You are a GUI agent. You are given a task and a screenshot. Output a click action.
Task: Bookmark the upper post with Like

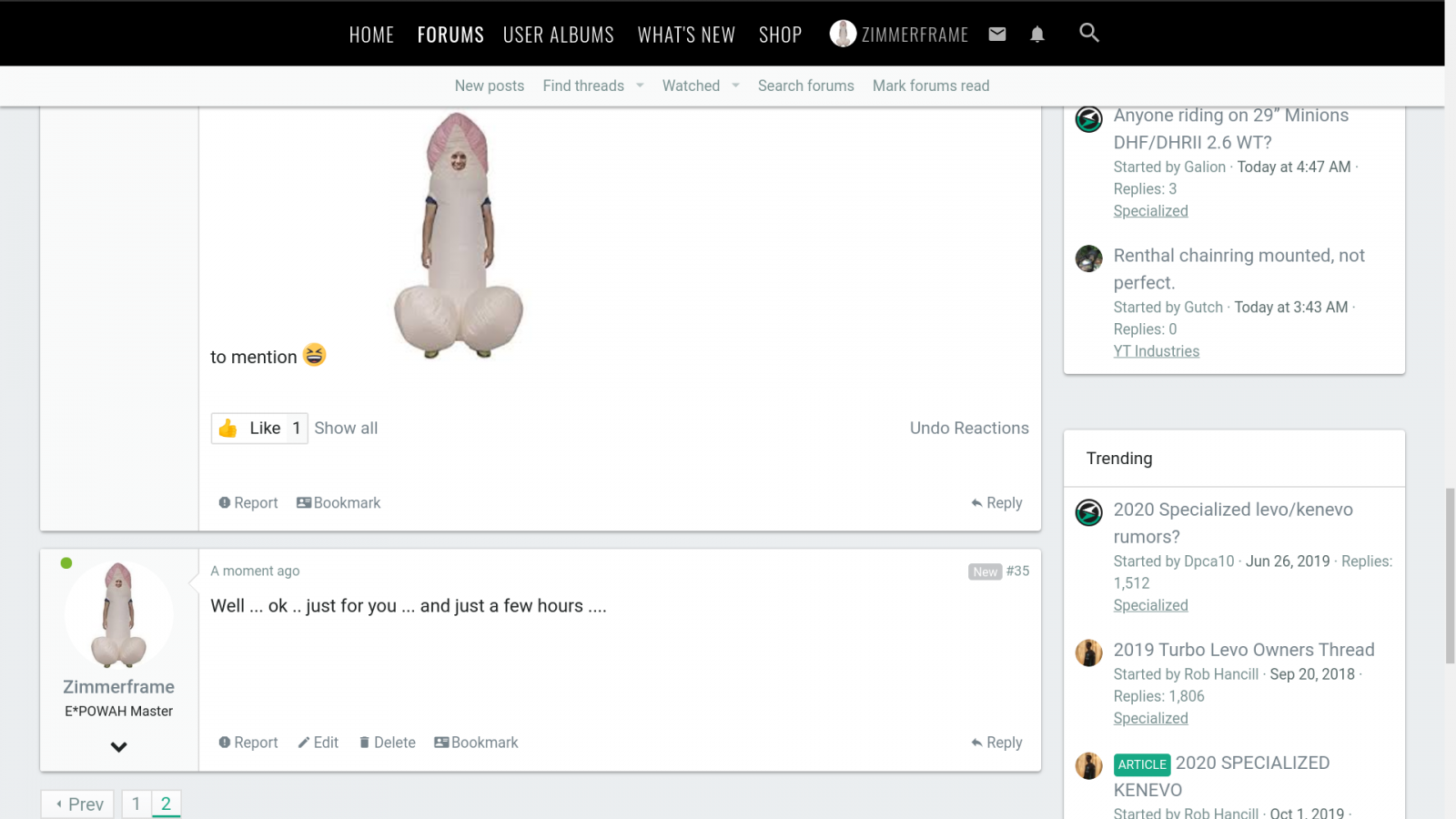339,502
